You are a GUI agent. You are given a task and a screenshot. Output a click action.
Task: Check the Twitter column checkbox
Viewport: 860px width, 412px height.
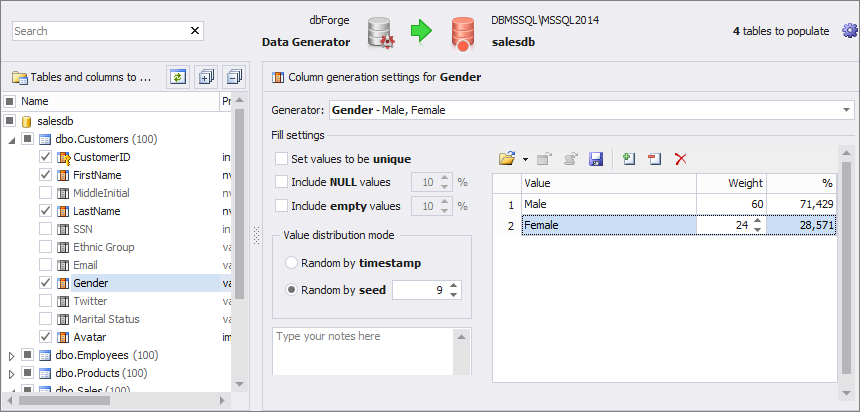(46, 301)
